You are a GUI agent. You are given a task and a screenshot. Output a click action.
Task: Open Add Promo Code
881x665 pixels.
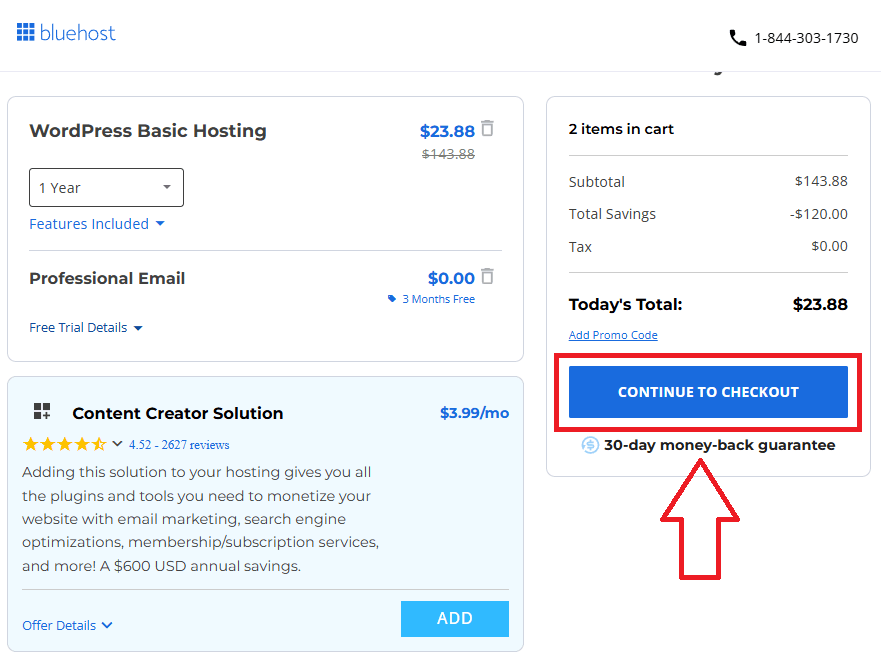(x=613, y=335)
